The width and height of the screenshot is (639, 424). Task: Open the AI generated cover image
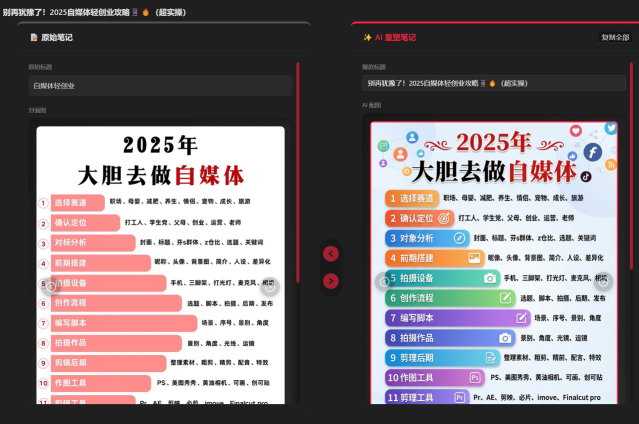tap(494, 263)
